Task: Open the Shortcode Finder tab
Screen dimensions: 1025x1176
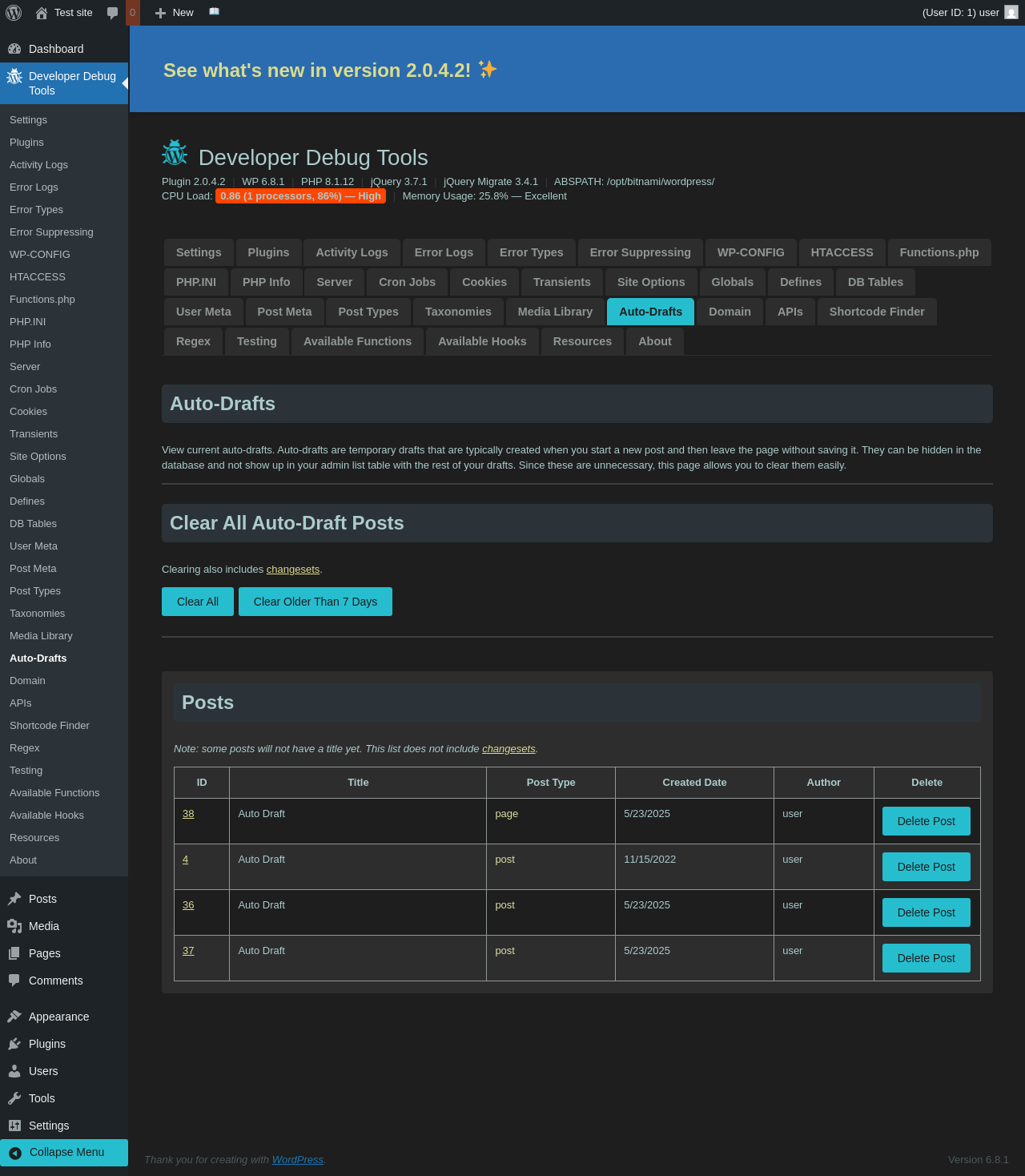Action: click(876, 312)
